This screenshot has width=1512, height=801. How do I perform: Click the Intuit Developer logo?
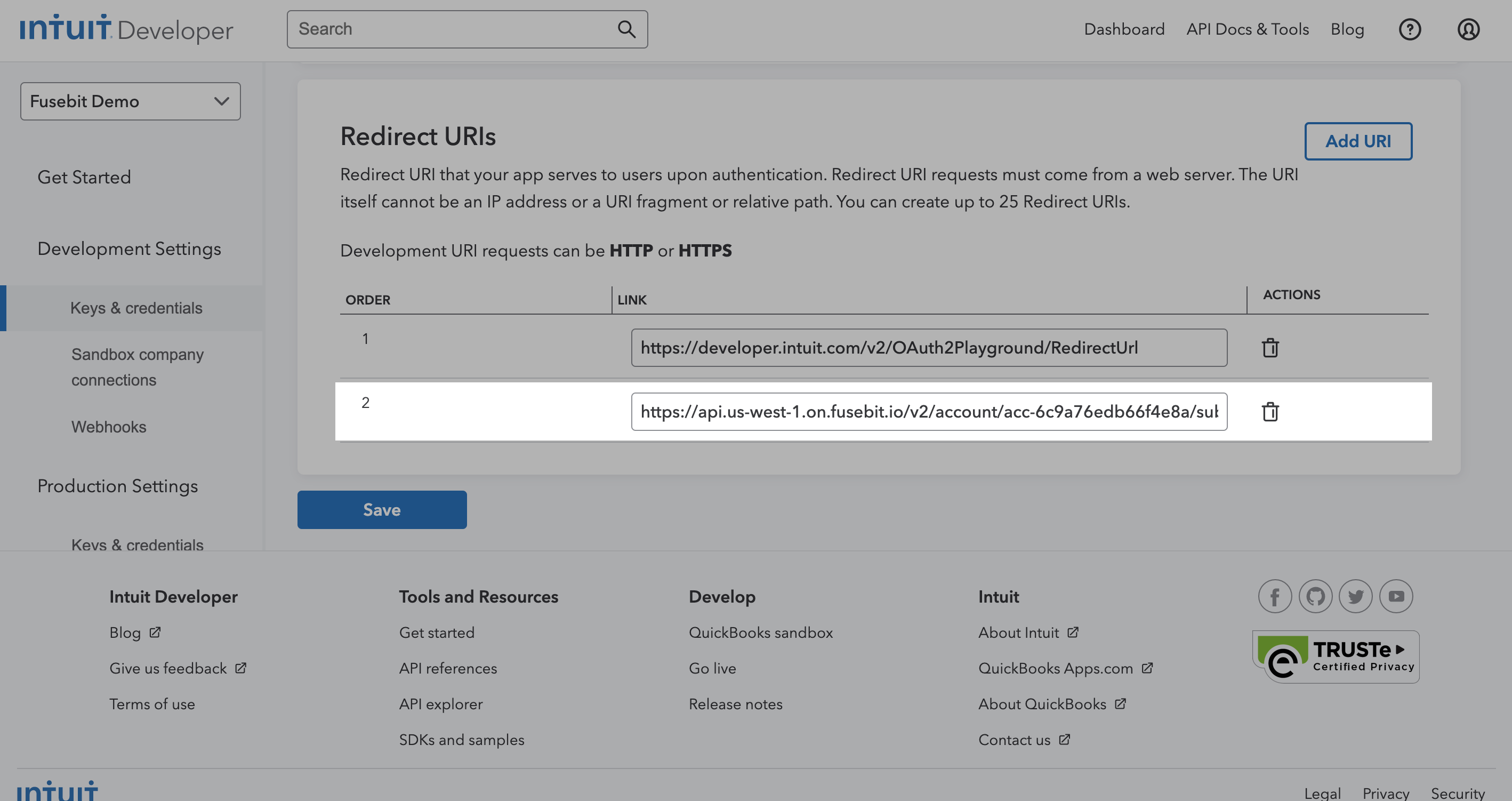coord(126,29)
